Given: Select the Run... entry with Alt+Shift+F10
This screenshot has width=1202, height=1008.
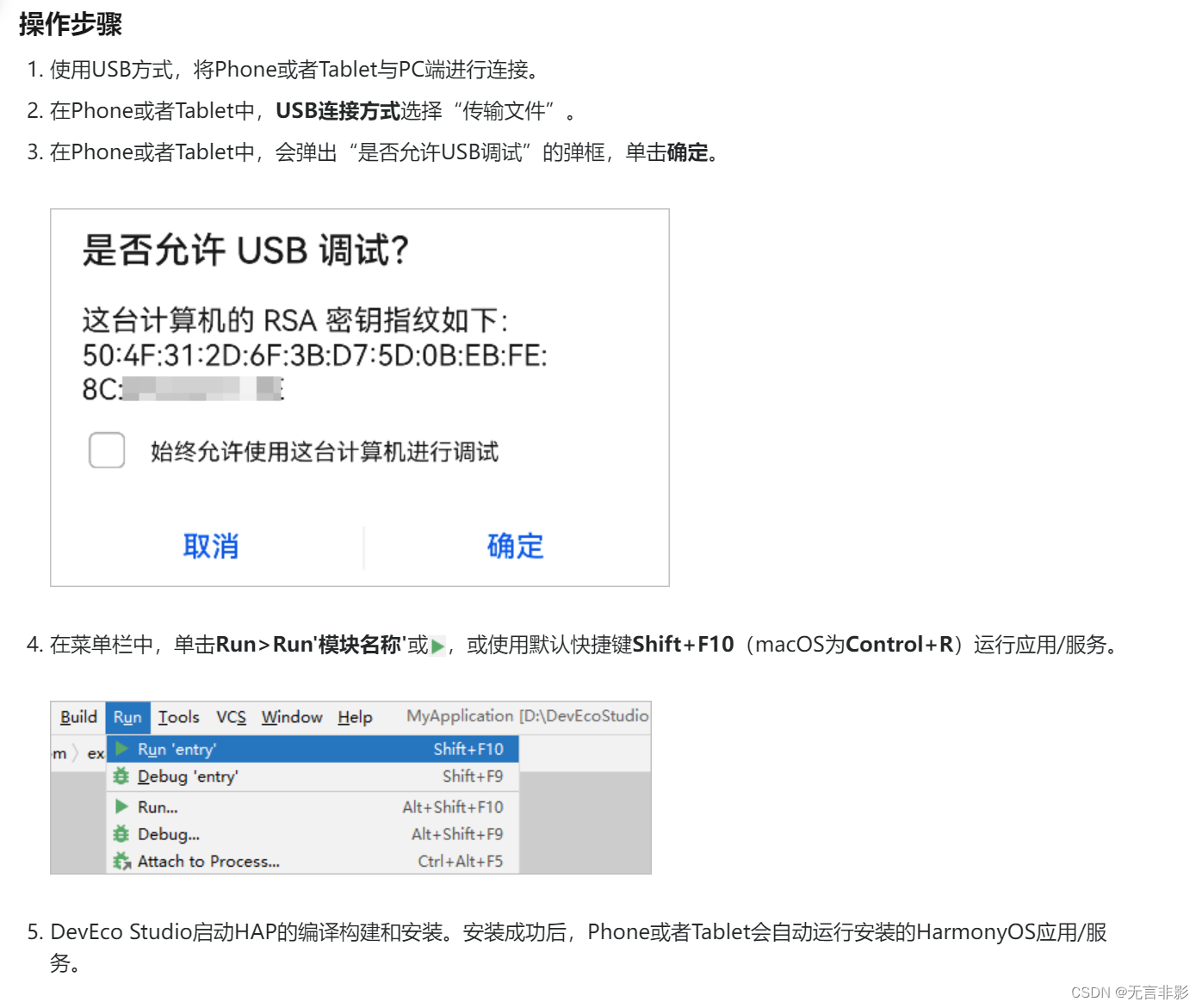Looking at the screenshot, I should click(x=313, y=807).
